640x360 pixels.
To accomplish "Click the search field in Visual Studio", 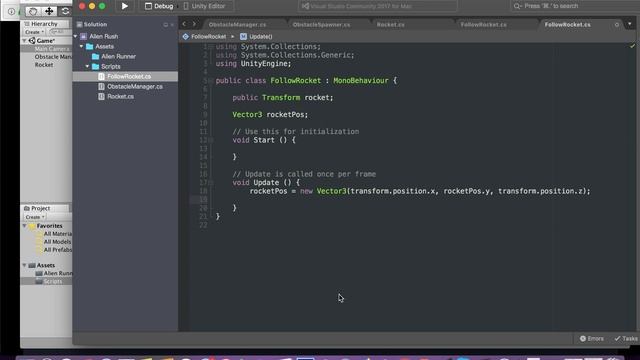I will [x=573, y=6].
